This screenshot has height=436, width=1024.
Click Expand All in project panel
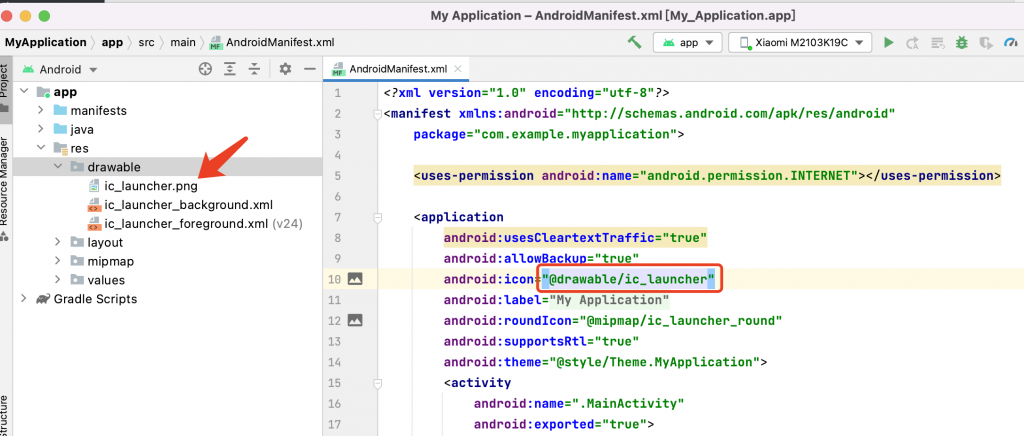(x=230, y=69)
